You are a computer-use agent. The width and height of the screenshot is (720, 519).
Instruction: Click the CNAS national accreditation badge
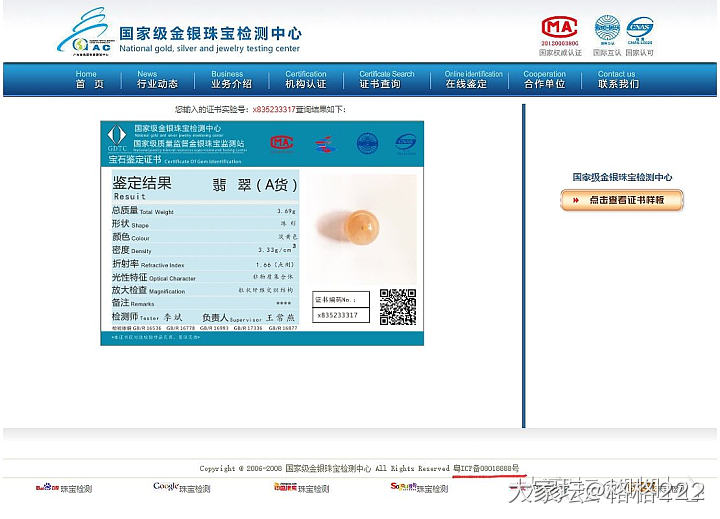click(640, 27)
